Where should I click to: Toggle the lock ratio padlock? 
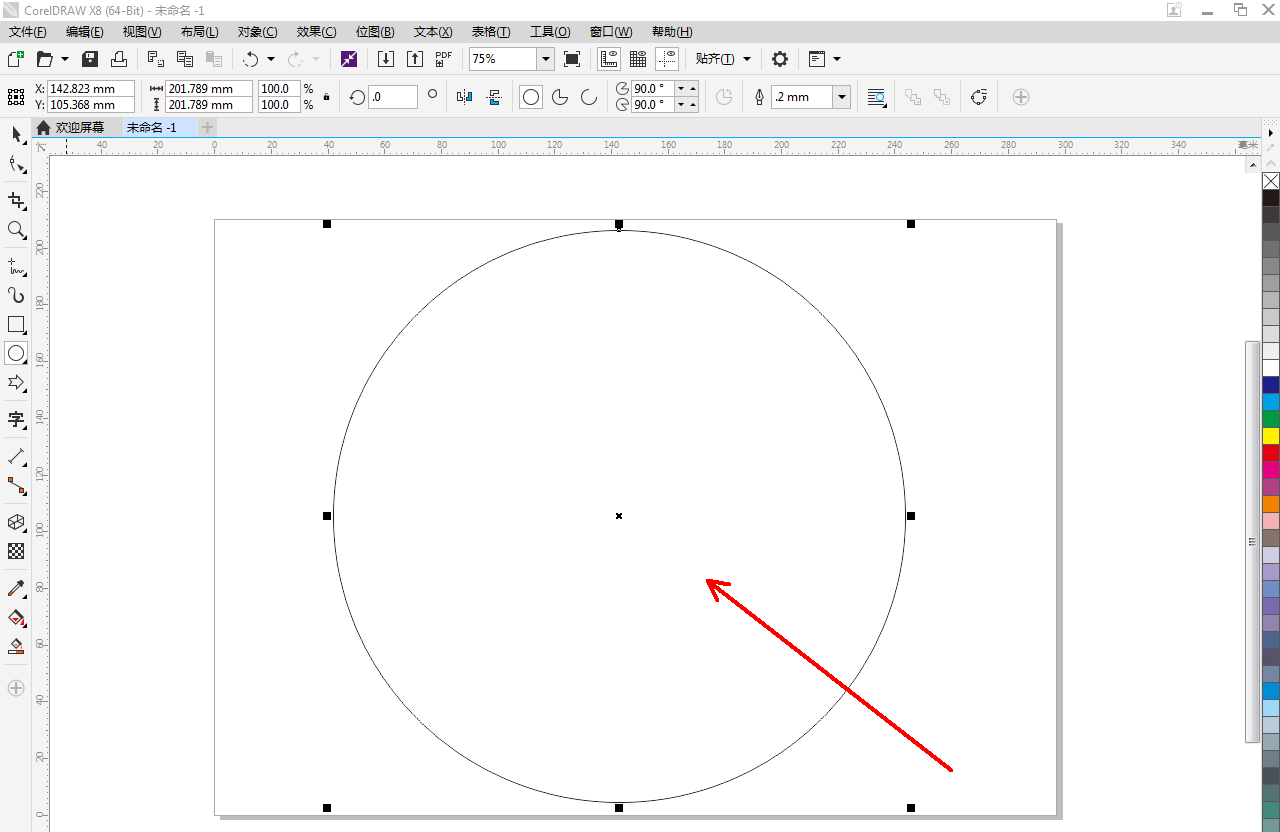326,97
